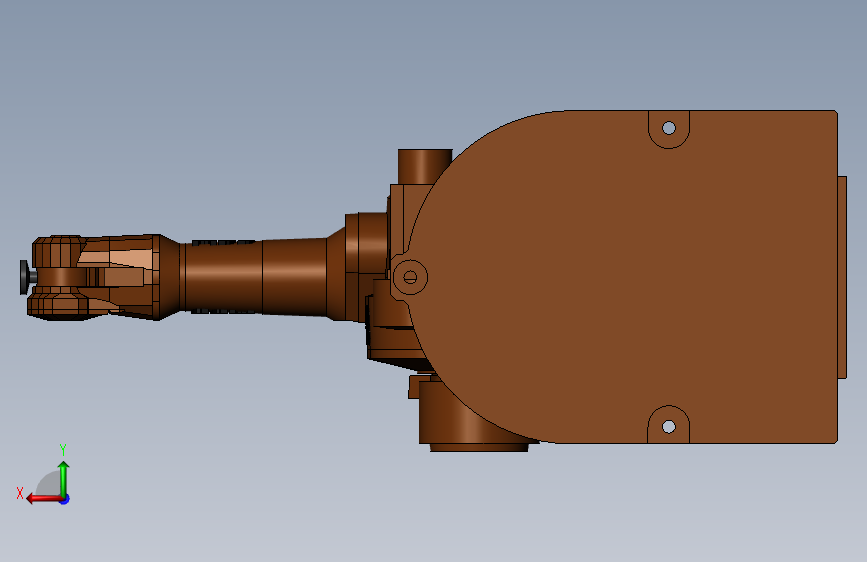The image size is (867, 562).
Task: Select the small circular pin near arm joint
Action: pyautogui.click(x=410, y=277)
